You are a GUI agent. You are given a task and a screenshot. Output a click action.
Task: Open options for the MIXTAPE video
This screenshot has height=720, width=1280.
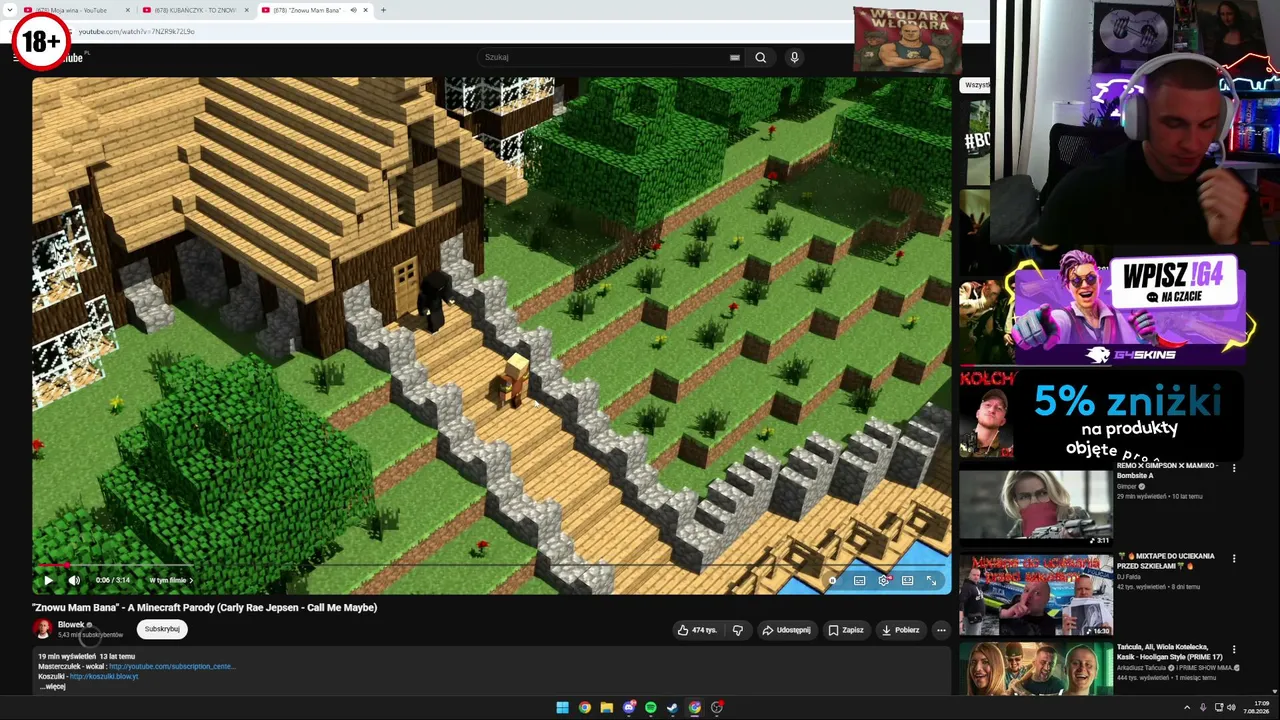point(1234,558)
